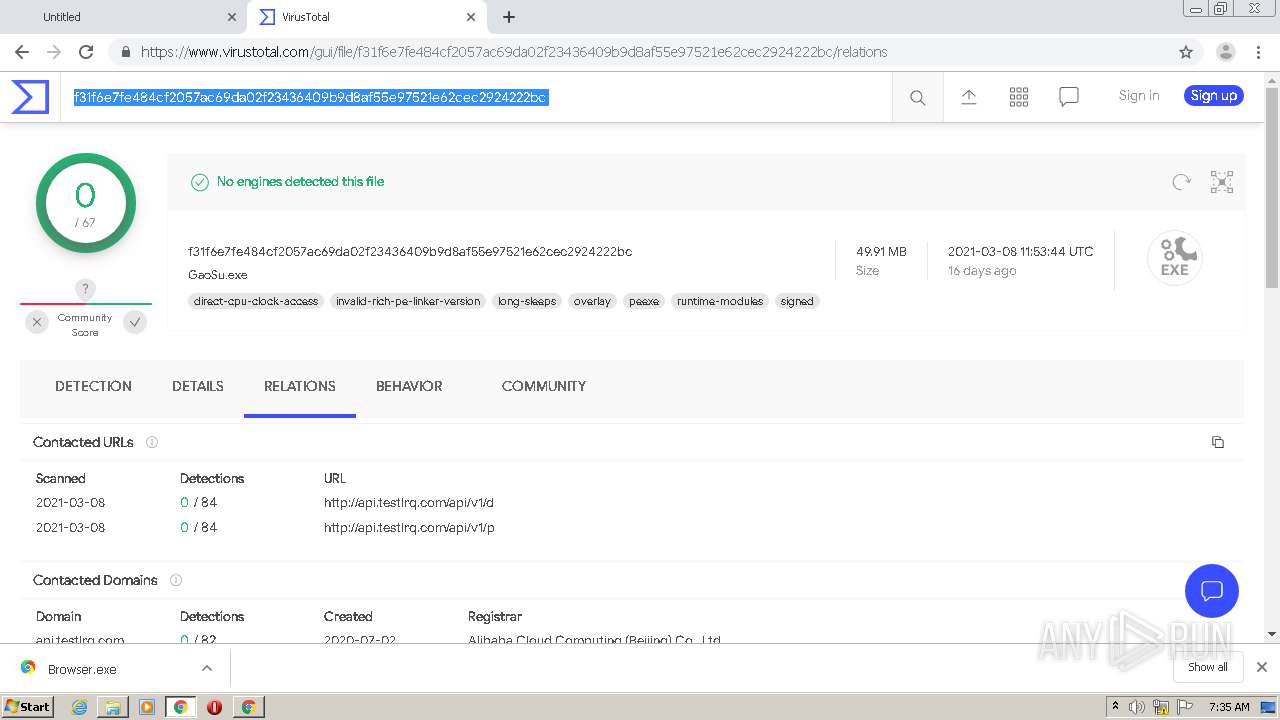Open the comments speech bubble icon
This screenshot has height=720, width=1280.
1069,97
